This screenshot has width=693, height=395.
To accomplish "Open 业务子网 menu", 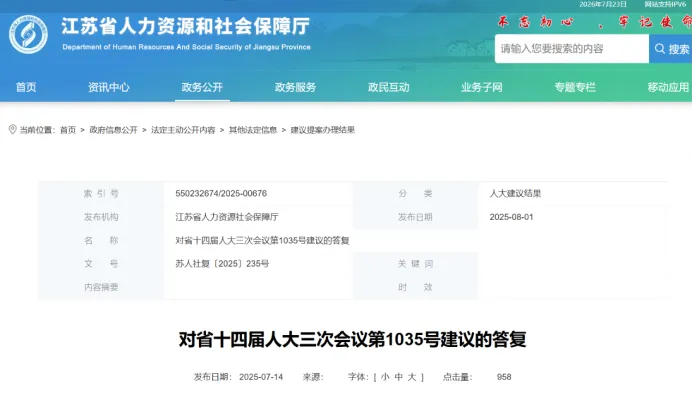I will pyautogui.click(x=482, y=87).
